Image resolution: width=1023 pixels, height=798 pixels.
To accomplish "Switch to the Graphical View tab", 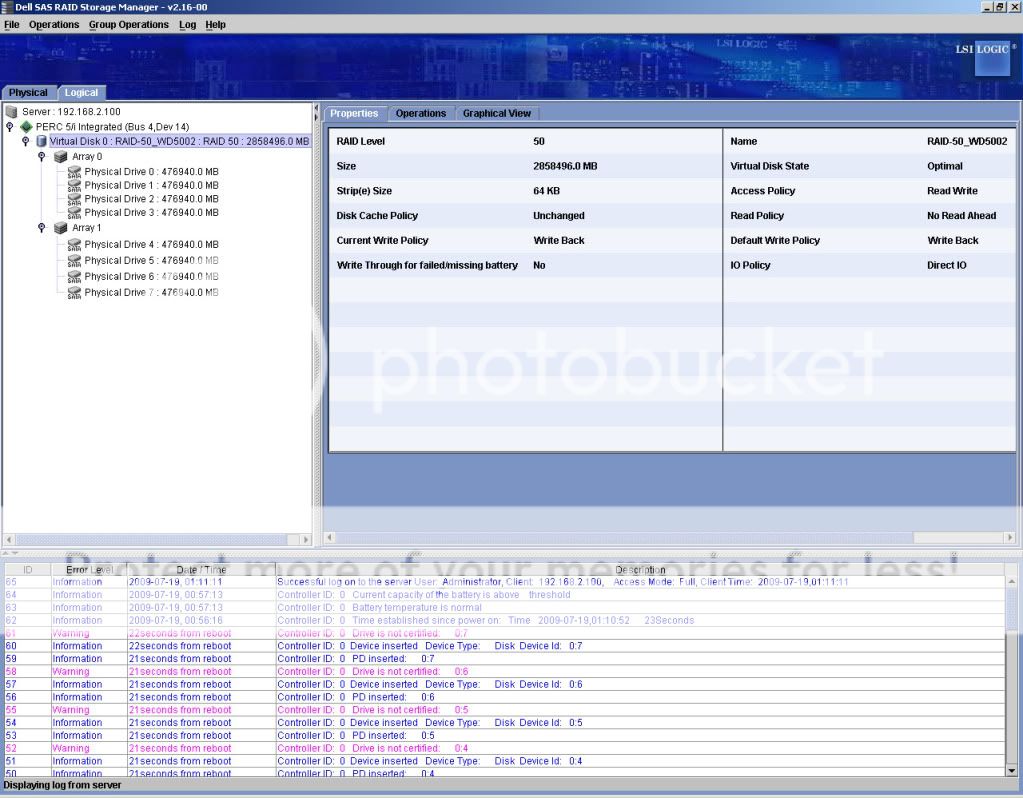I will (x=496, y=113).
